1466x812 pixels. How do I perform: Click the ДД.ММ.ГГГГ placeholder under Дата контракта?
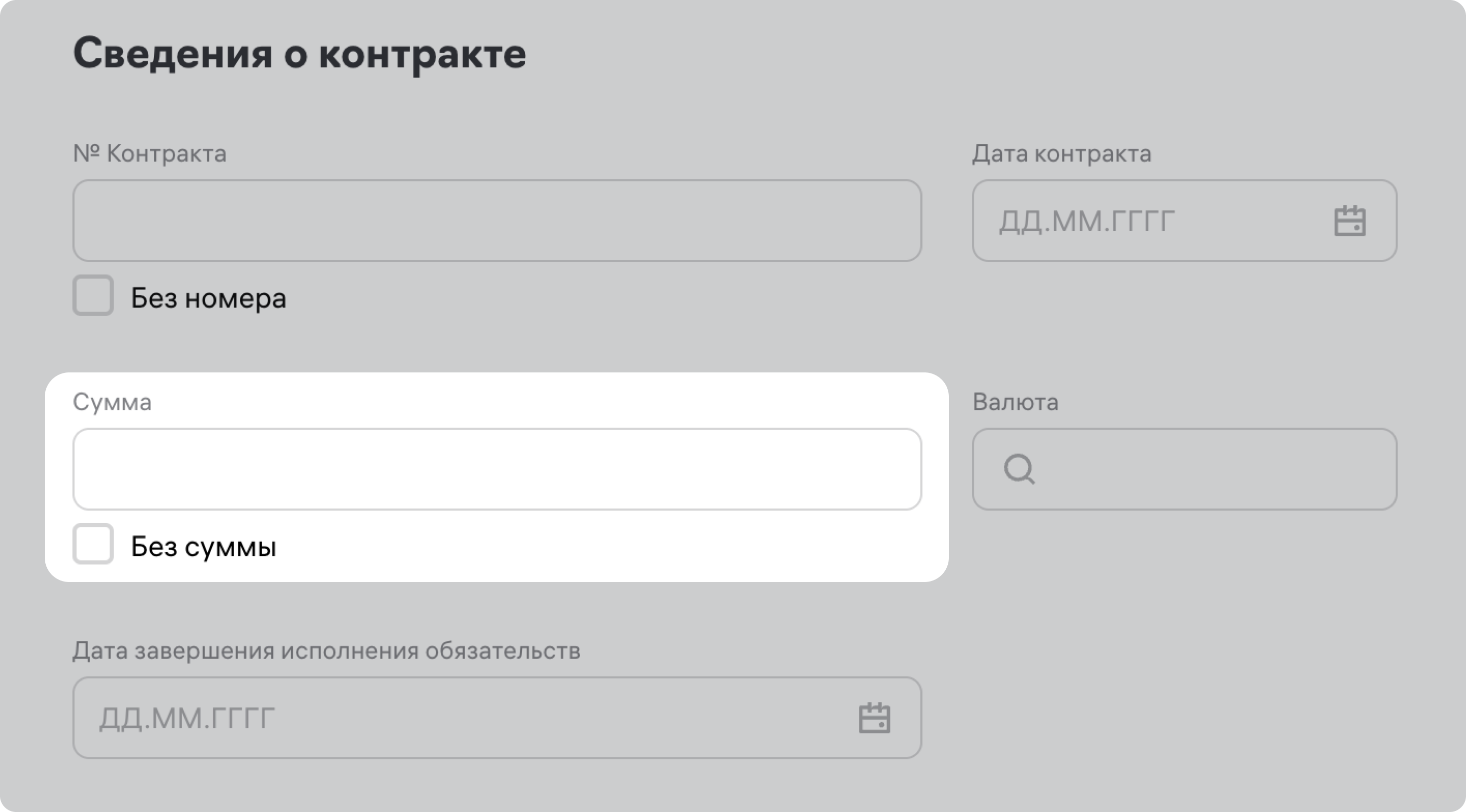pos(1087,221)
